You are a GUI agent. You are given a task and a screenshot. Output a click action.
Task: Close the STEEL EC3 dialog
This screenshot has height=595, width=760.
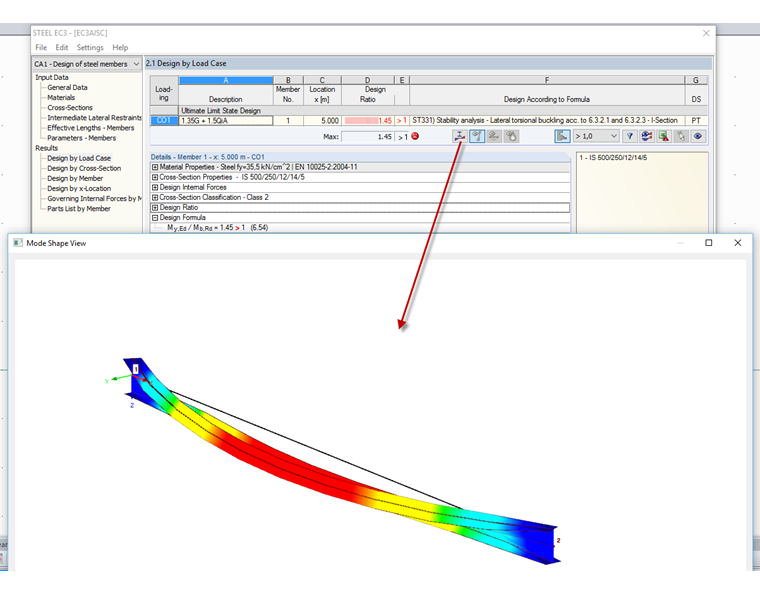pos(706,33)
